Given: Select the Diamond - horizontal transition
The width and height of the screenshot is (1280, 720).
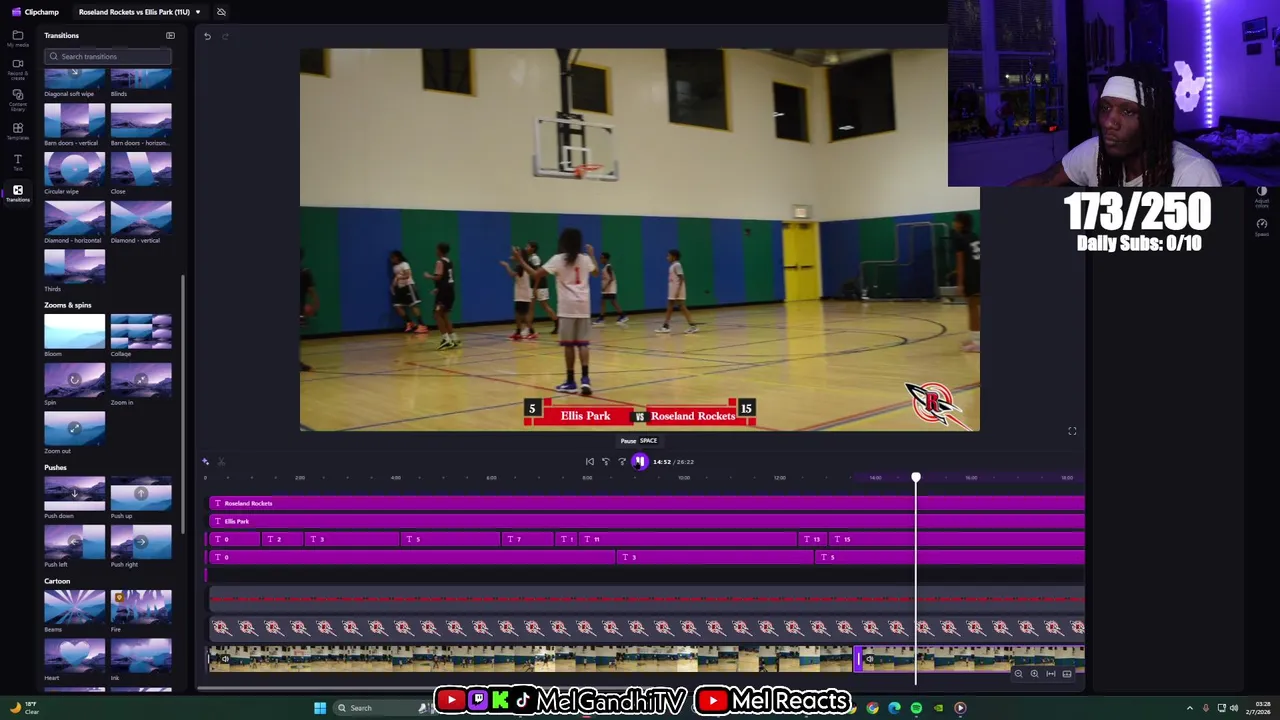Looking at the screenshot, I should coord(74,218).
